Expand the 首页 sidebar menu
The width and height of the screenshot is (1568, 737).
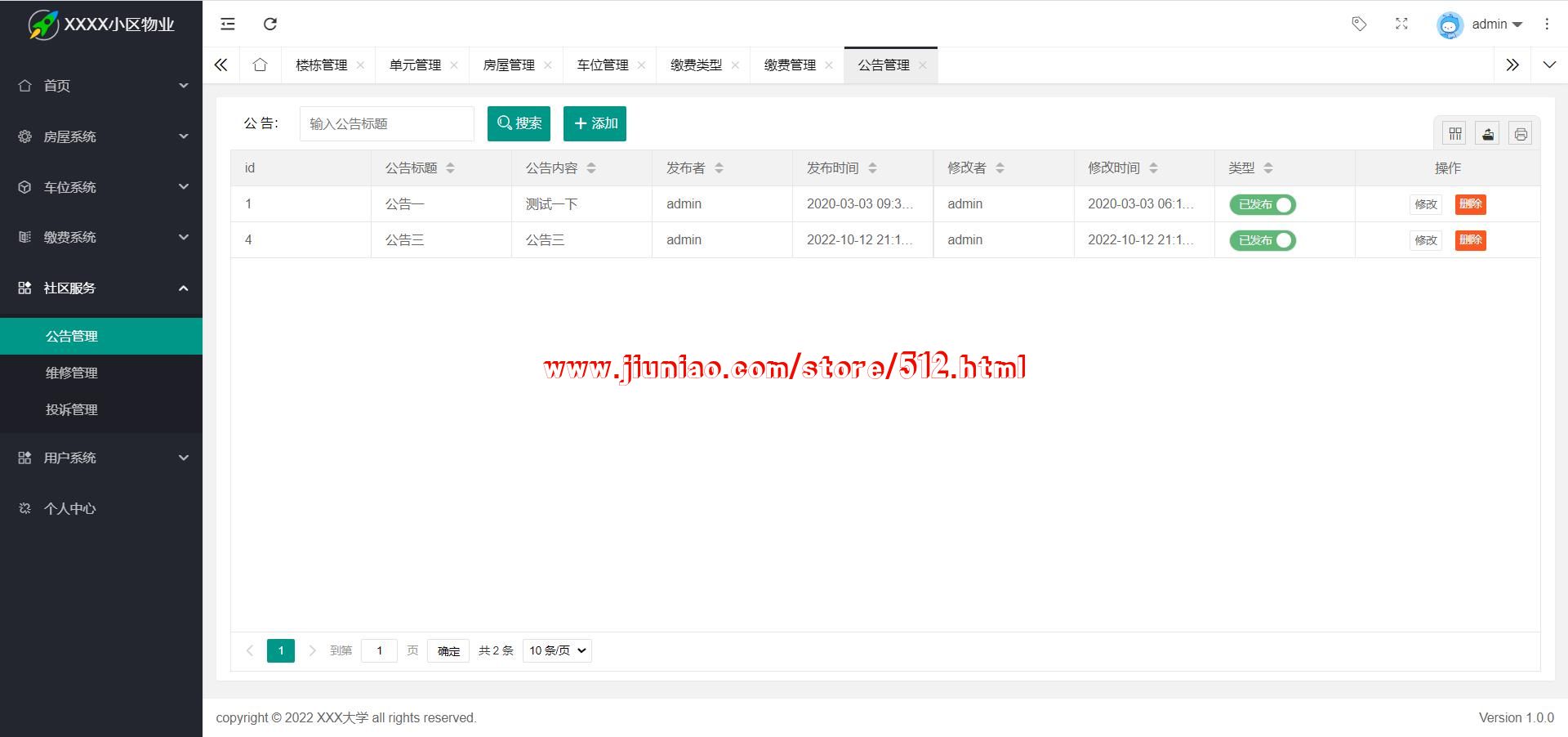[101, 86]
